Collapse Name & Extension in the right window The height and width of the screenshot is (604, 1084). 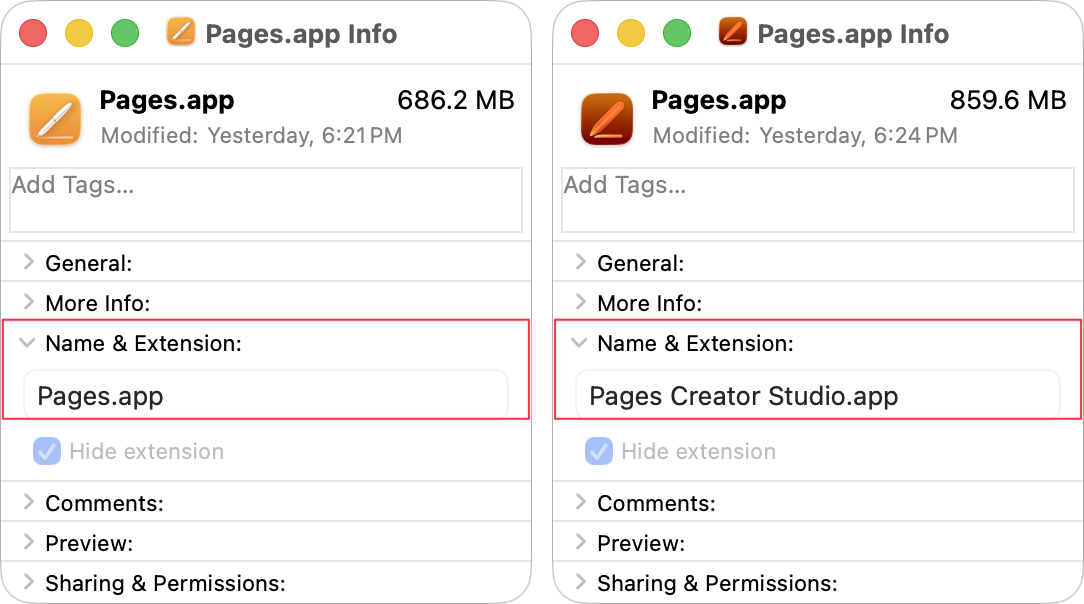pyautogui.click(x=580, y=343)
